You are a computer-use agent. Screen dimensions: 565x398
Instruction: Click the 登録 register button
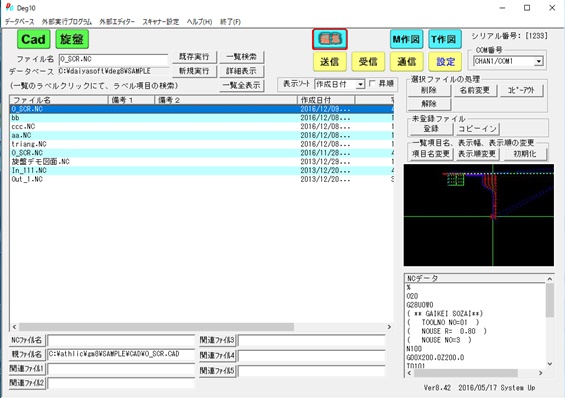[x=431, y=129]
